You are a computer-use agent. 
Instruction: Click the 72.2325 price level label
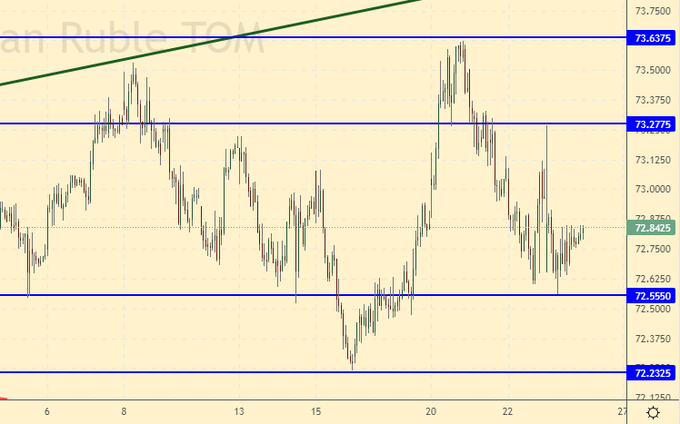[653, 373]
